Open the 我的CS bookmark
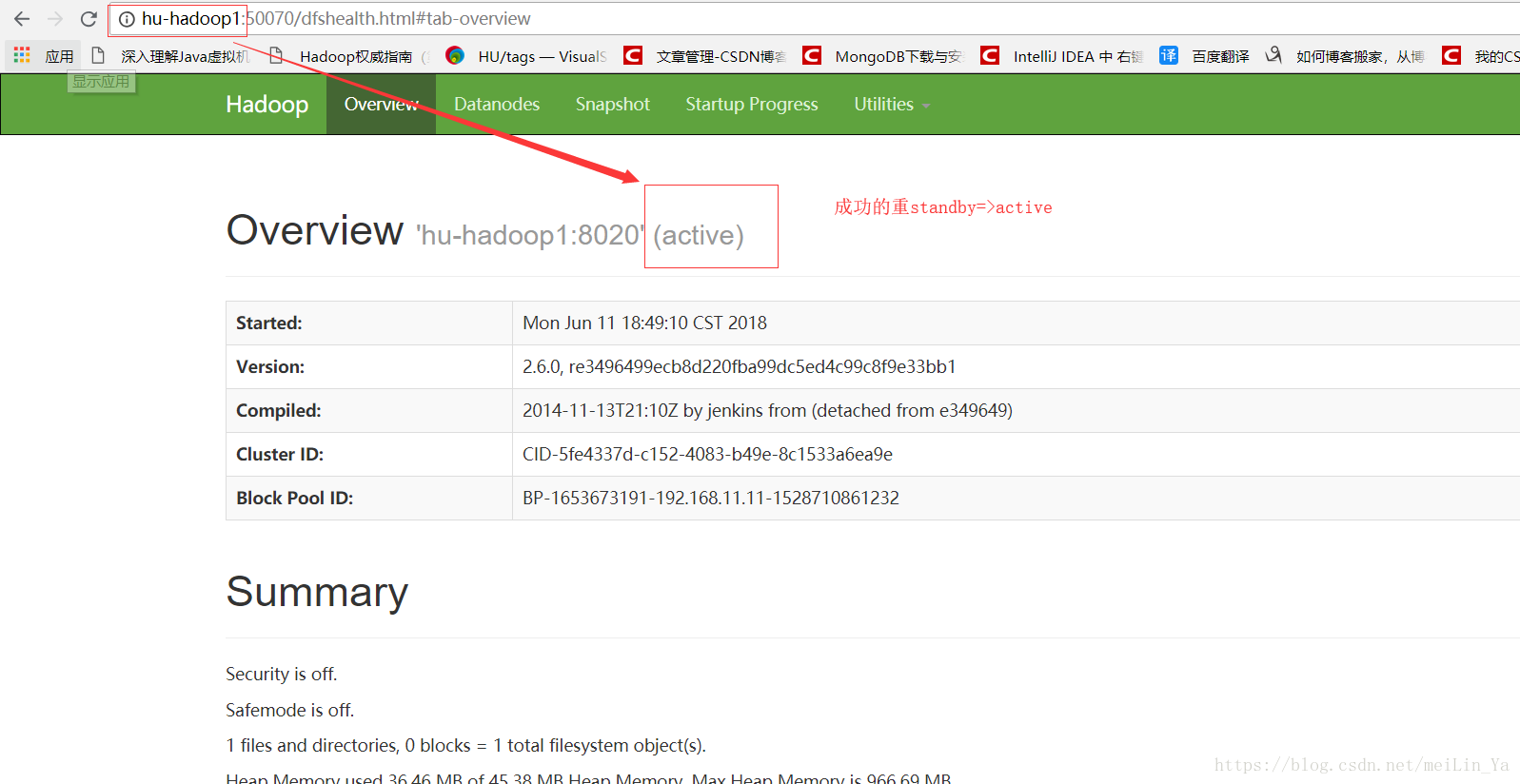This screenshot has height=784, width=1520. [x=1480, y=56]
